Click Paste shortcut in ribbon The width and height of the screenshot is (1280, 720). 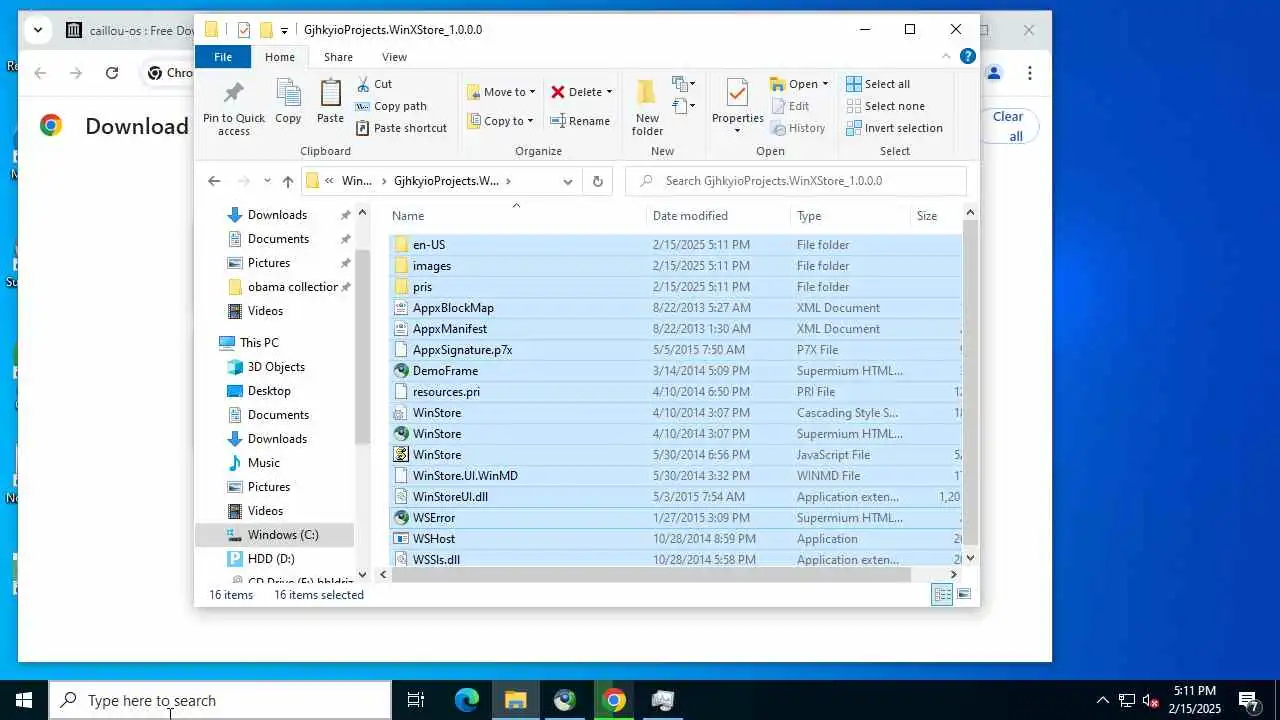tap(402, 128)
